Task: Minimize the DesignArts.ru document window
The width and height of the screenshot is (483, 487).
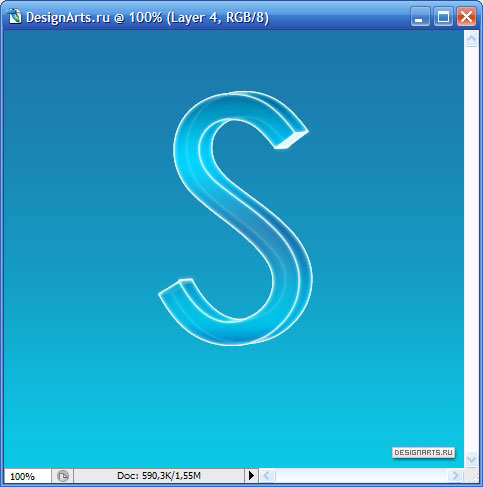Action: 420,17
